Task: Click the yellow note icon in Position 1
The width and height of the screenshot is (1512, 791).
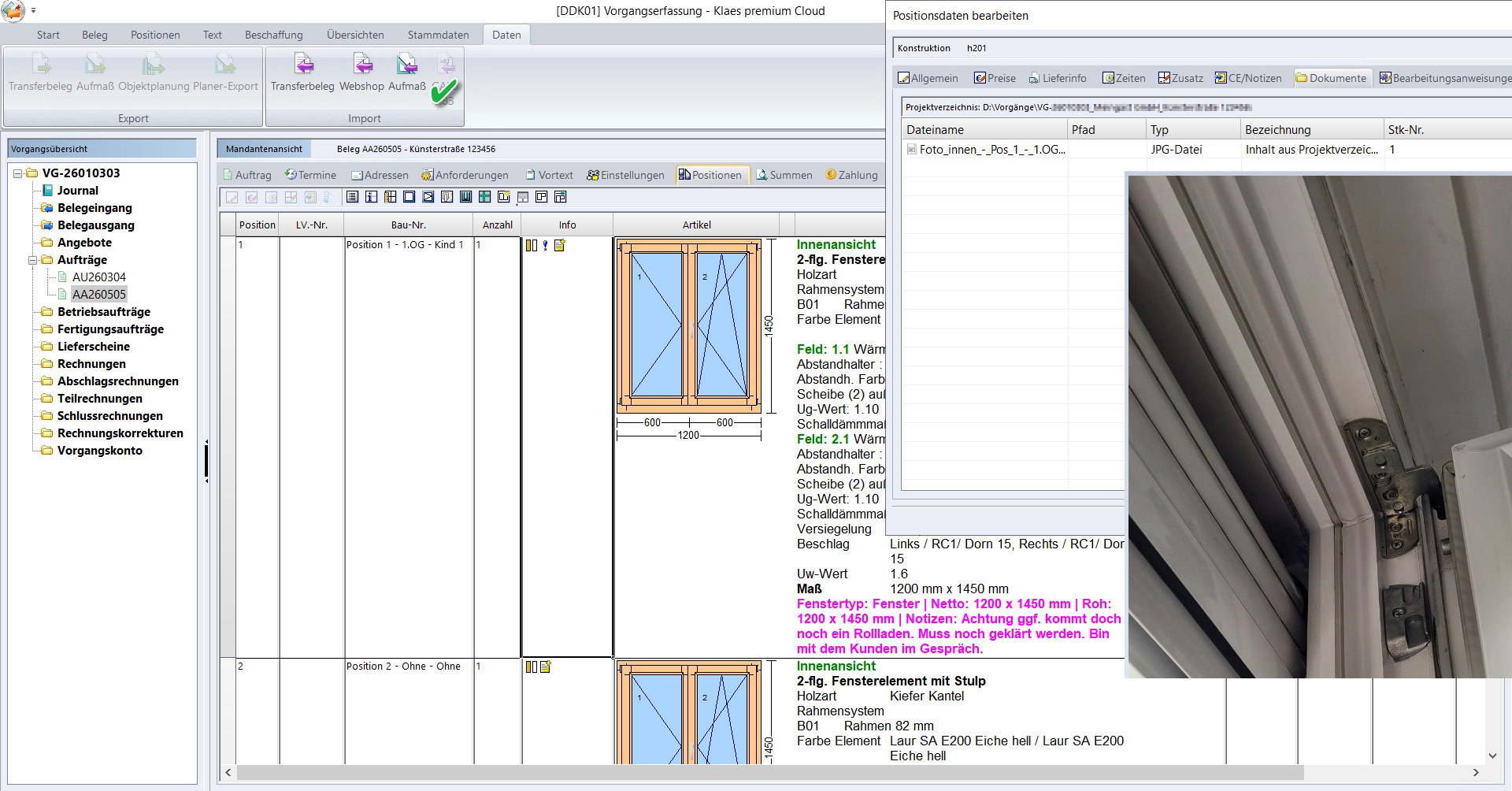Action: (560, 246)
